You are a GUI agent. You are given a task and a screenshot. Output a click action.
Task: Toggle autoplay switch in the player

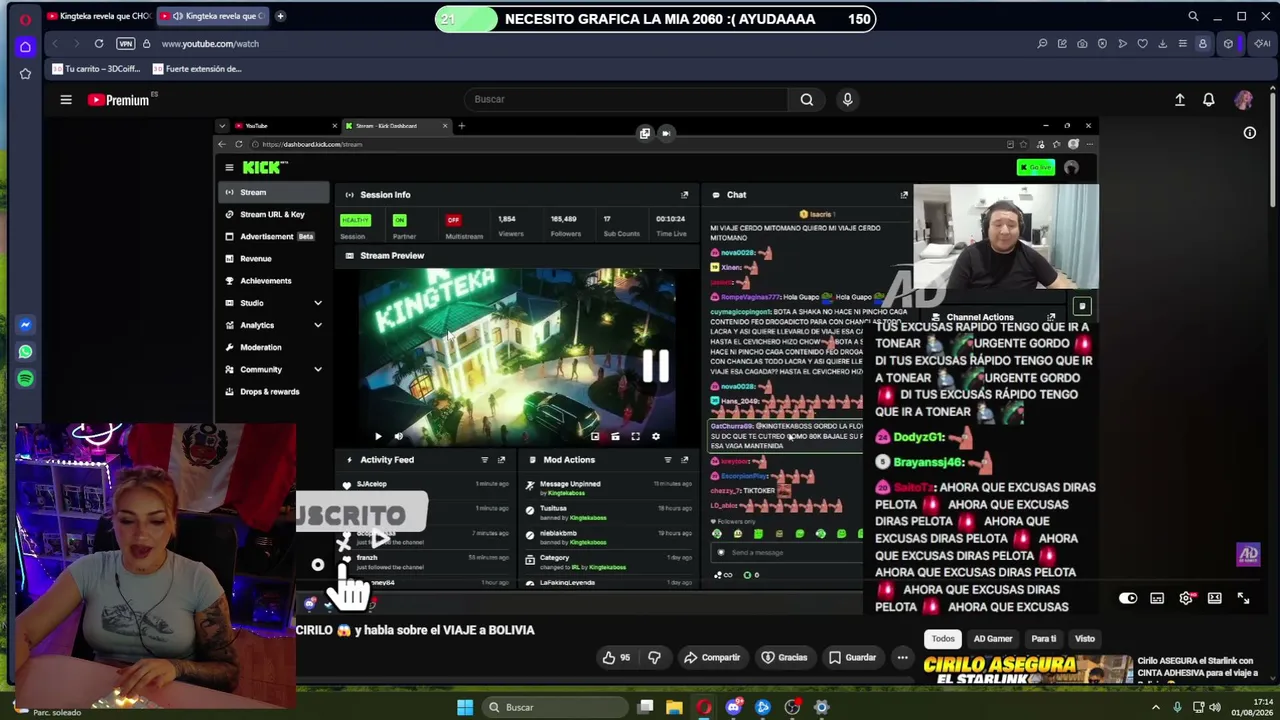[1128, 599]
